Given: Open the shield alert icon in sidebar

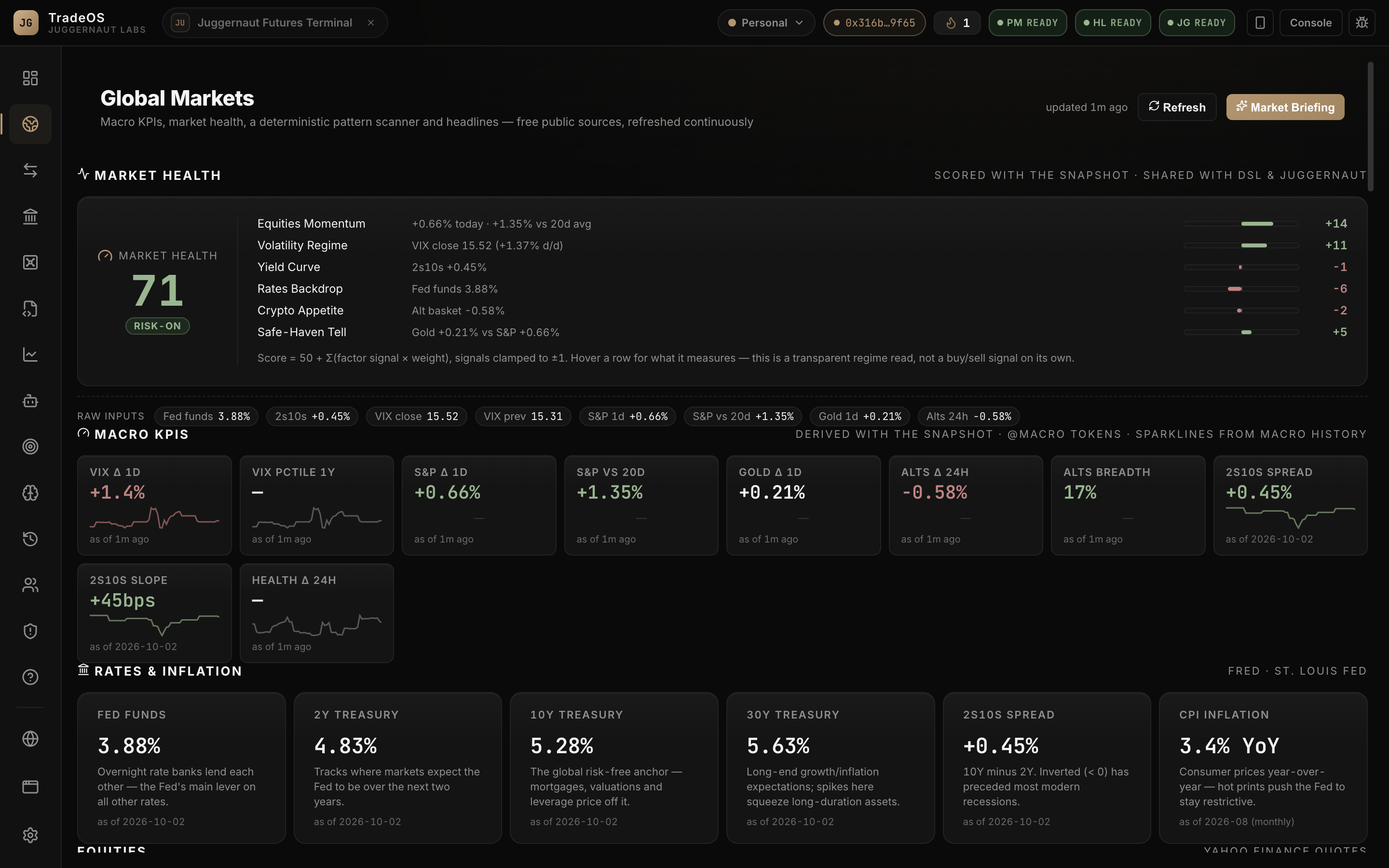Looking at the screenshot, I should click(x=30, y=632).
